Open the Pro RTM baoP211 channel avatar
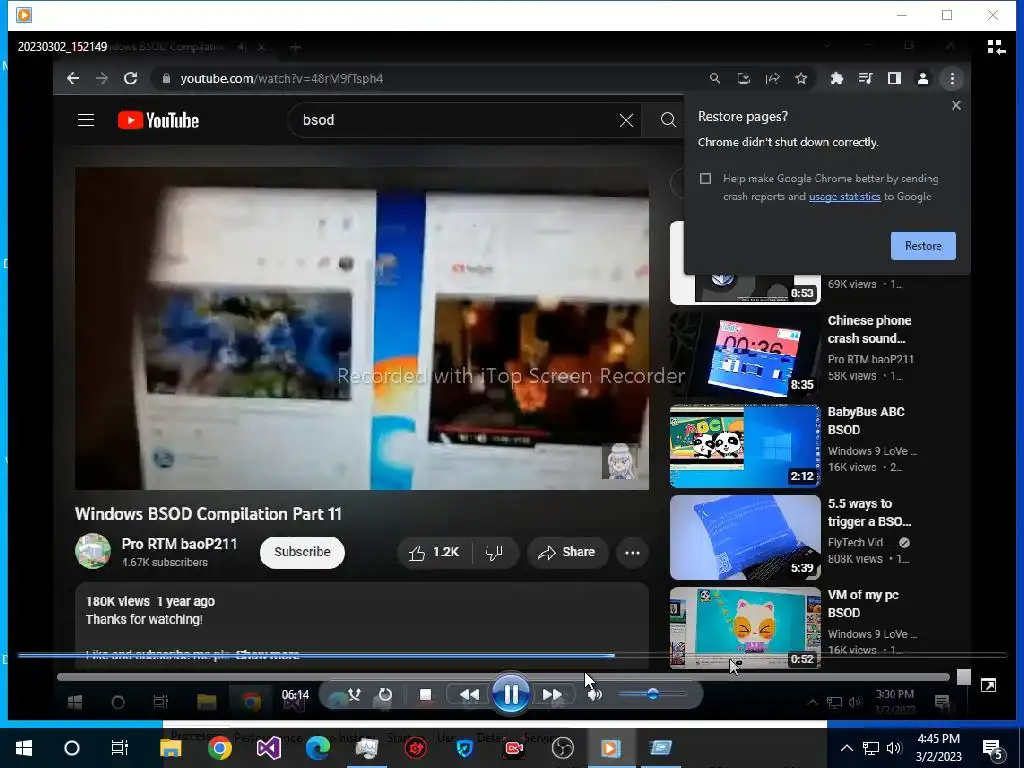Image resolution: width=1024 pixels, height=768 pixels. (x=93, y=552)
